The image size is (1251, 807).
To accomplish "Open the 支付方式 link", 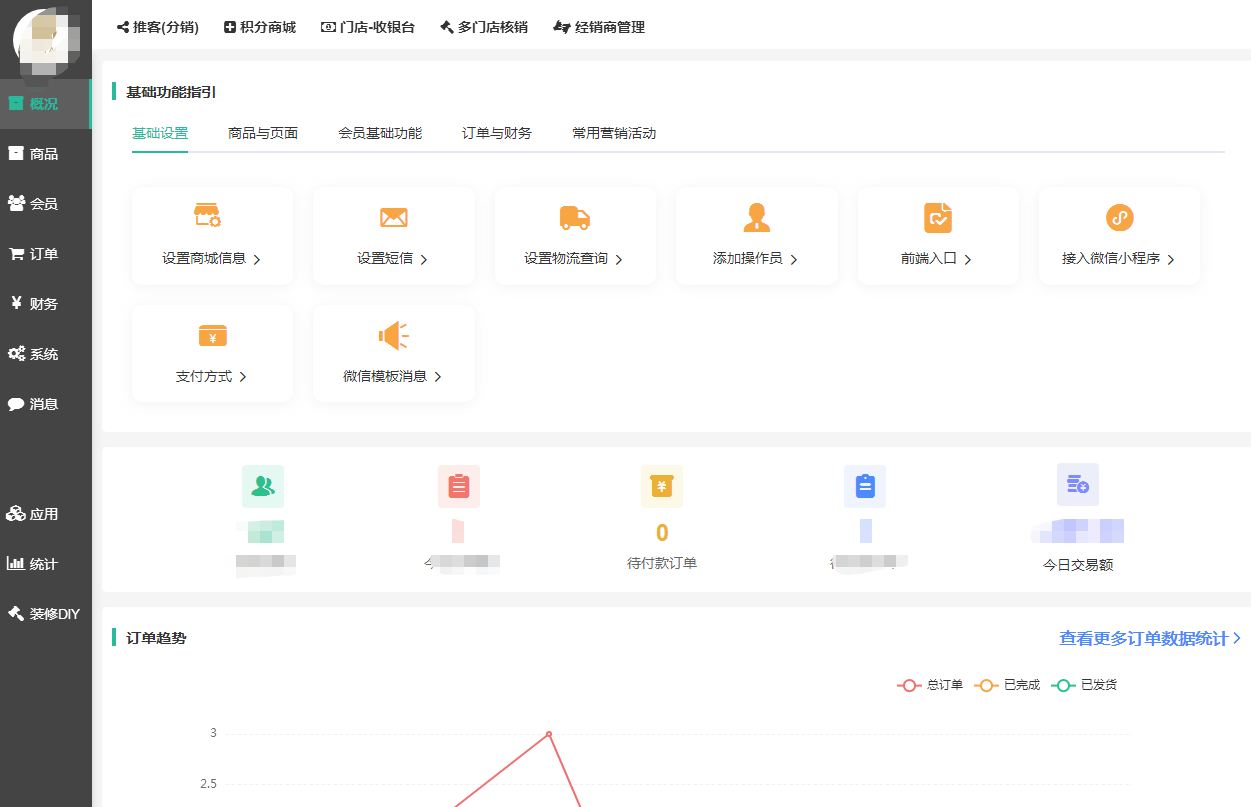I will (212, 377).
